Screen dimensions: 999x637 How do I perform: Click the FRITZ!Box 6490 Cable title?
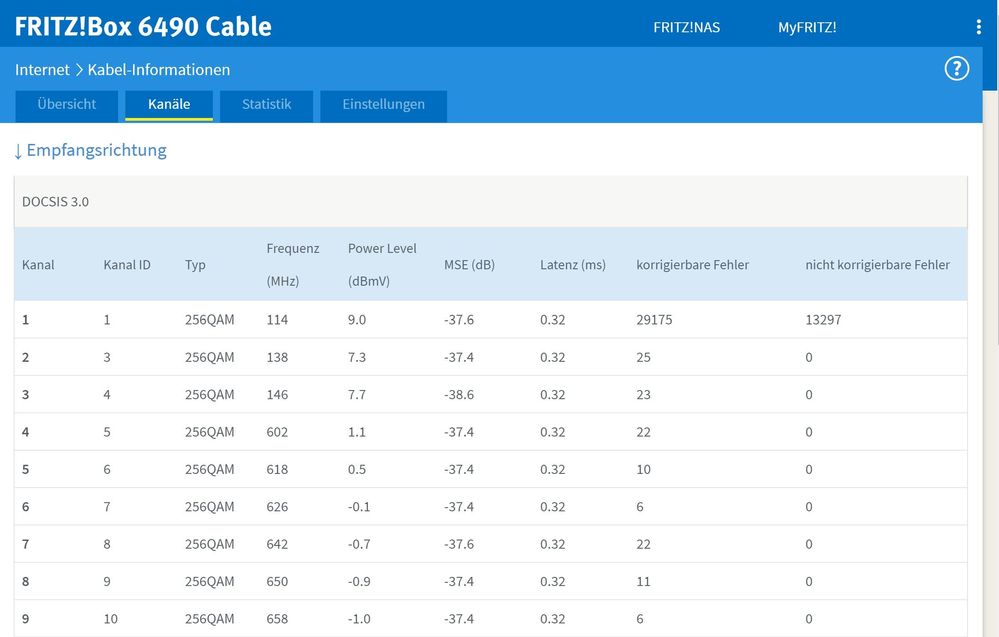143,26
